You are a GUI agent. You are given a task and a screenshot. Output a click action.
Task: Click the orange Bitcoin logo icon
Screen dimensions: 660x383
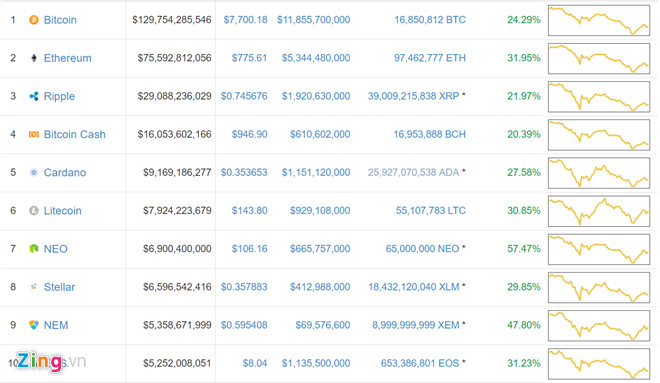(34, 20)
